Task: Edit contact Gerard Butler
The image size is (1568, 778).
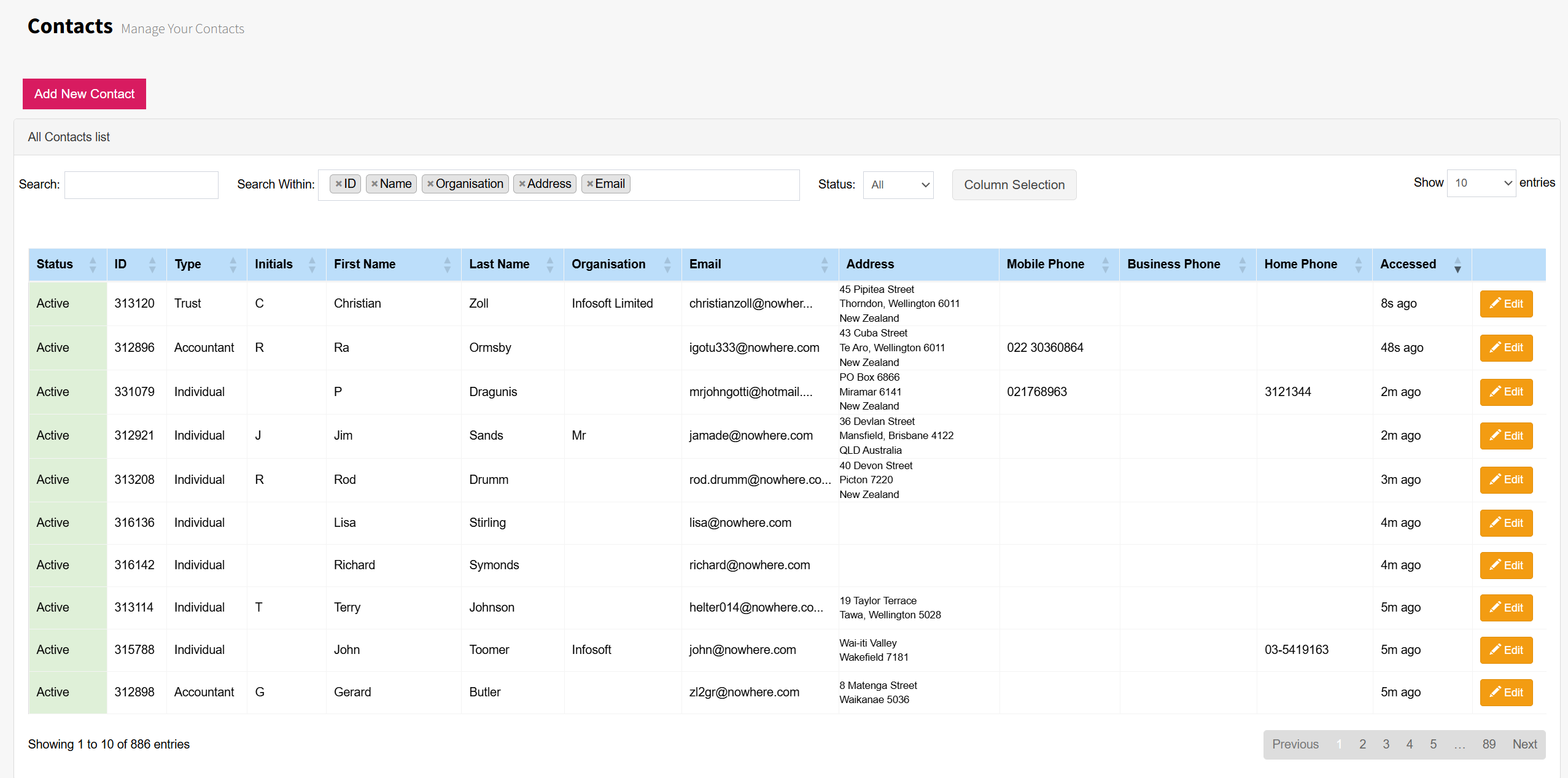Action: click(1506, 693)
